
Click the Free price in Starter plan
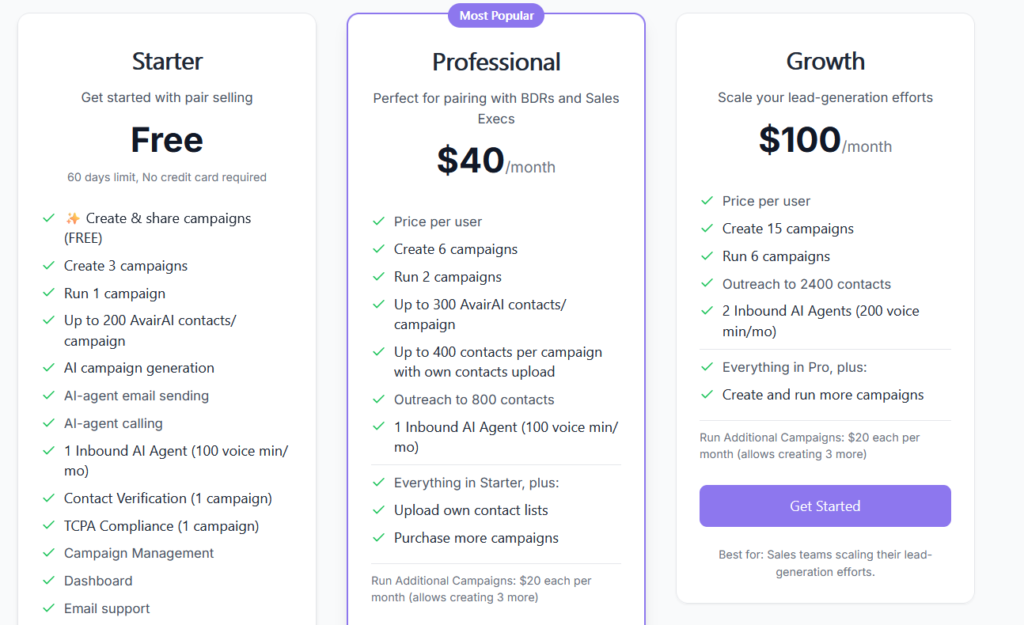click(167, 140)
